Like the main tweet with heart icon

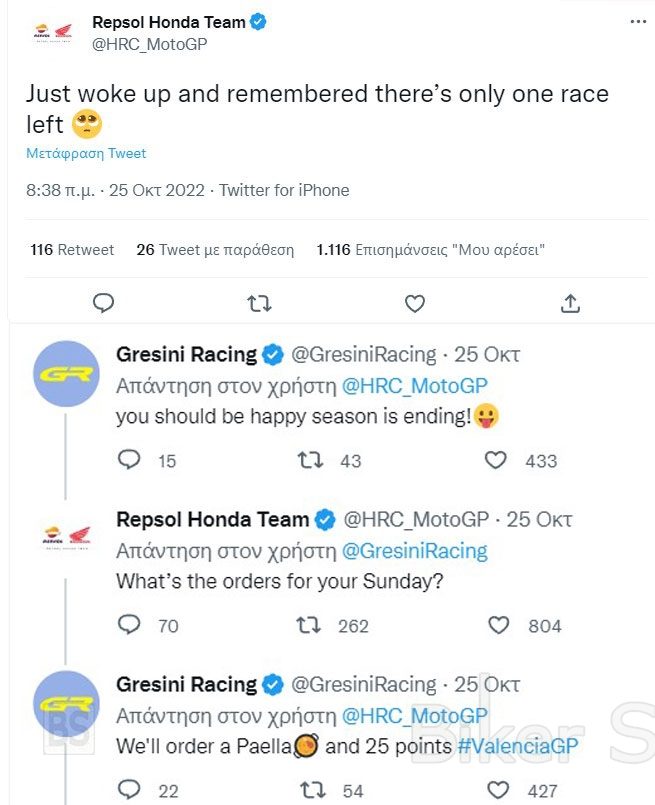pyautogui.click(x=415, y=302)
